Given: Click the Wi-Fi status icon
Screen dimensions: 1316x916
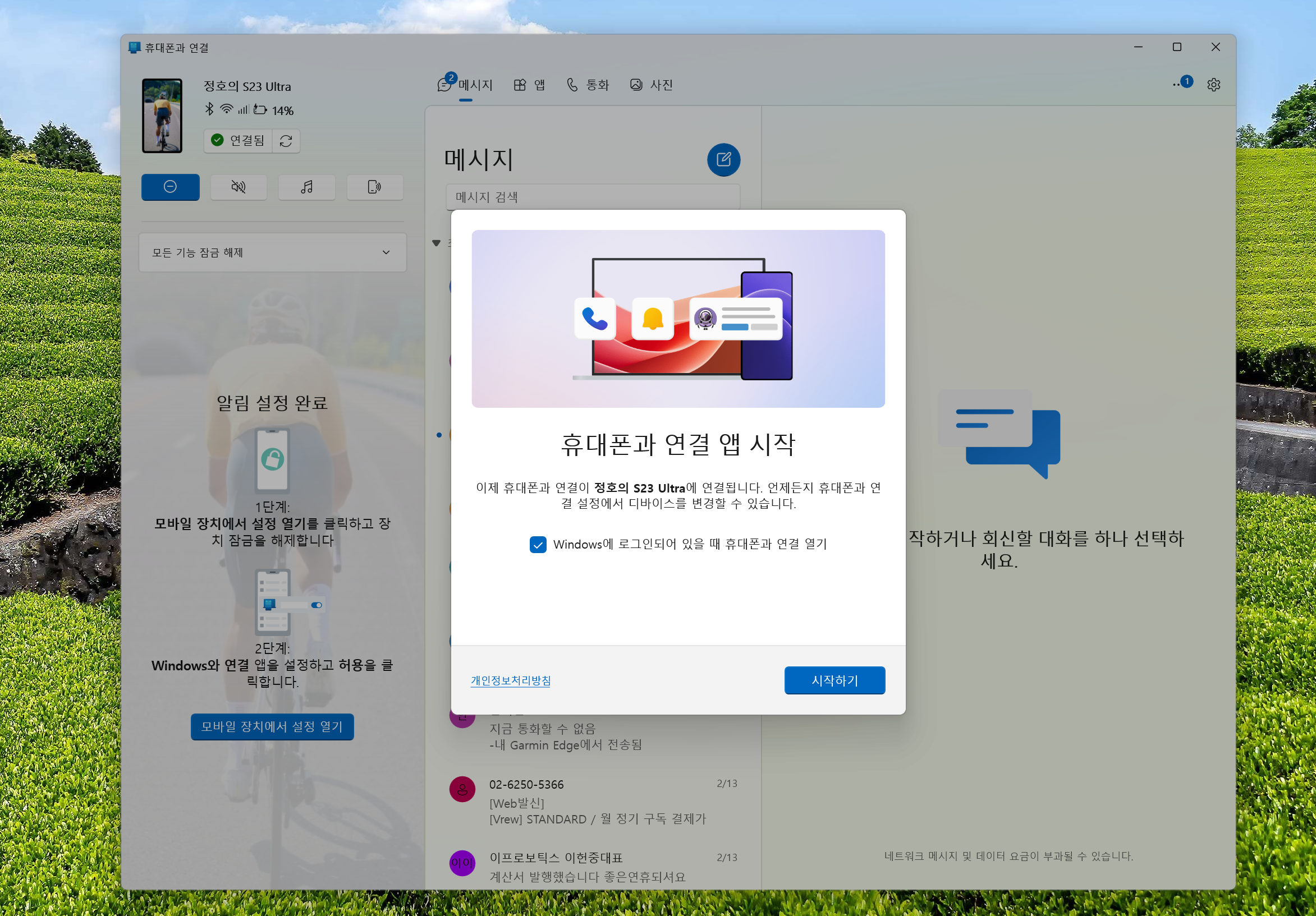Looking at the screenshot, I should coord(227,109).
